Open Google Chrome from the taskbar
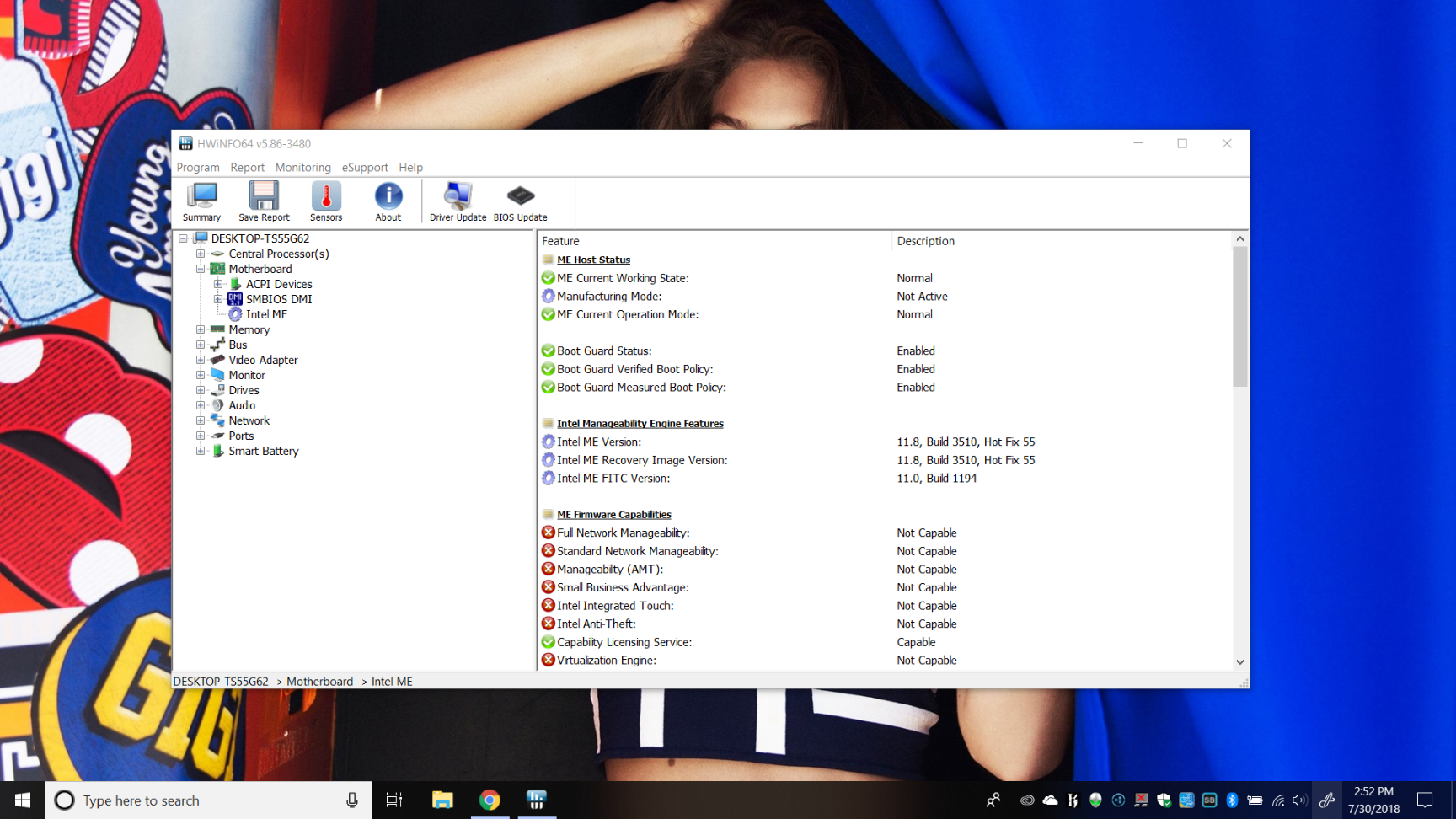 tap(490, 800)
